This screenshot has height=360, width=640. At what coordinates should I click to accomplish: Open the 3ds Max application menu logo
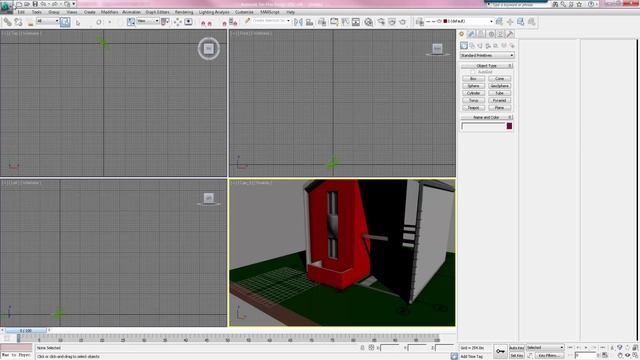click(6, 6)
